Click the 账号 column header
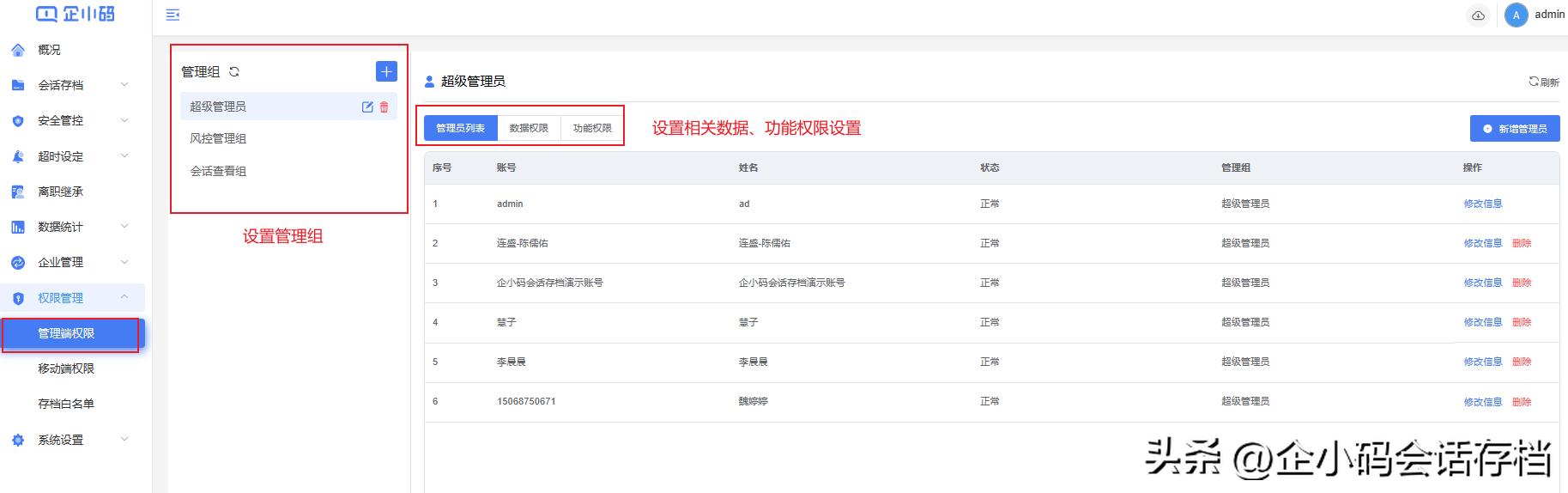1568x493 pixels. [x=506, y=167]
